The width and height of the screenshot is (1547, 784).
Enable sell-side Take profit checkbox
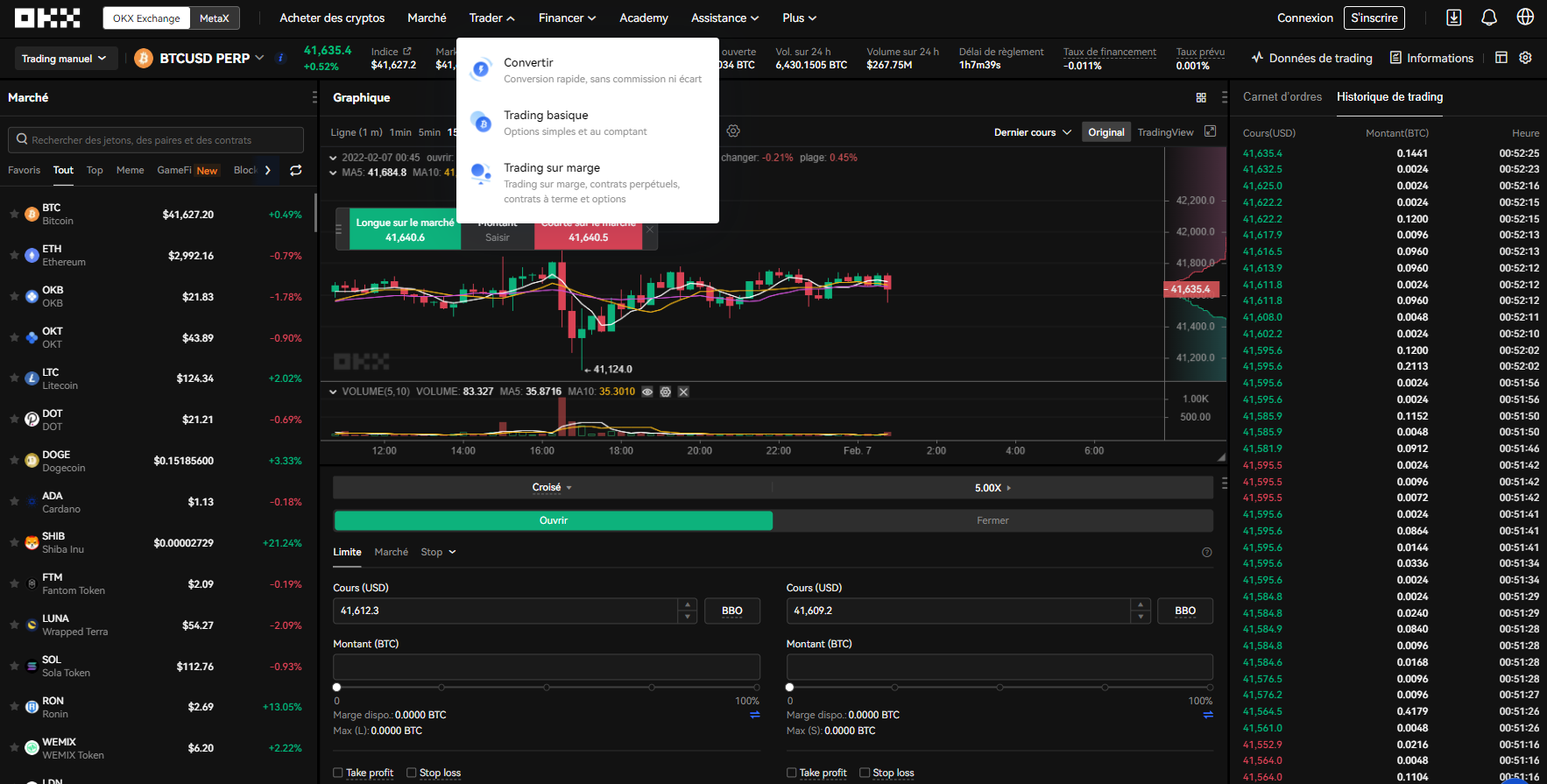(792, 773)
